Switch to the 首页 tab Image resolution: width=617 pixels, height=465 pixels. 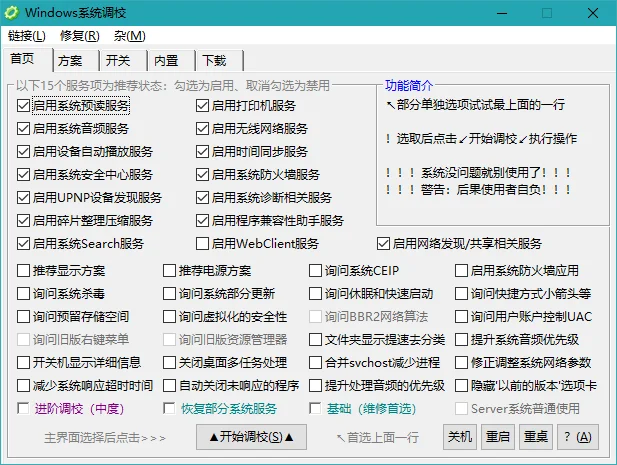tap(28, 59)
